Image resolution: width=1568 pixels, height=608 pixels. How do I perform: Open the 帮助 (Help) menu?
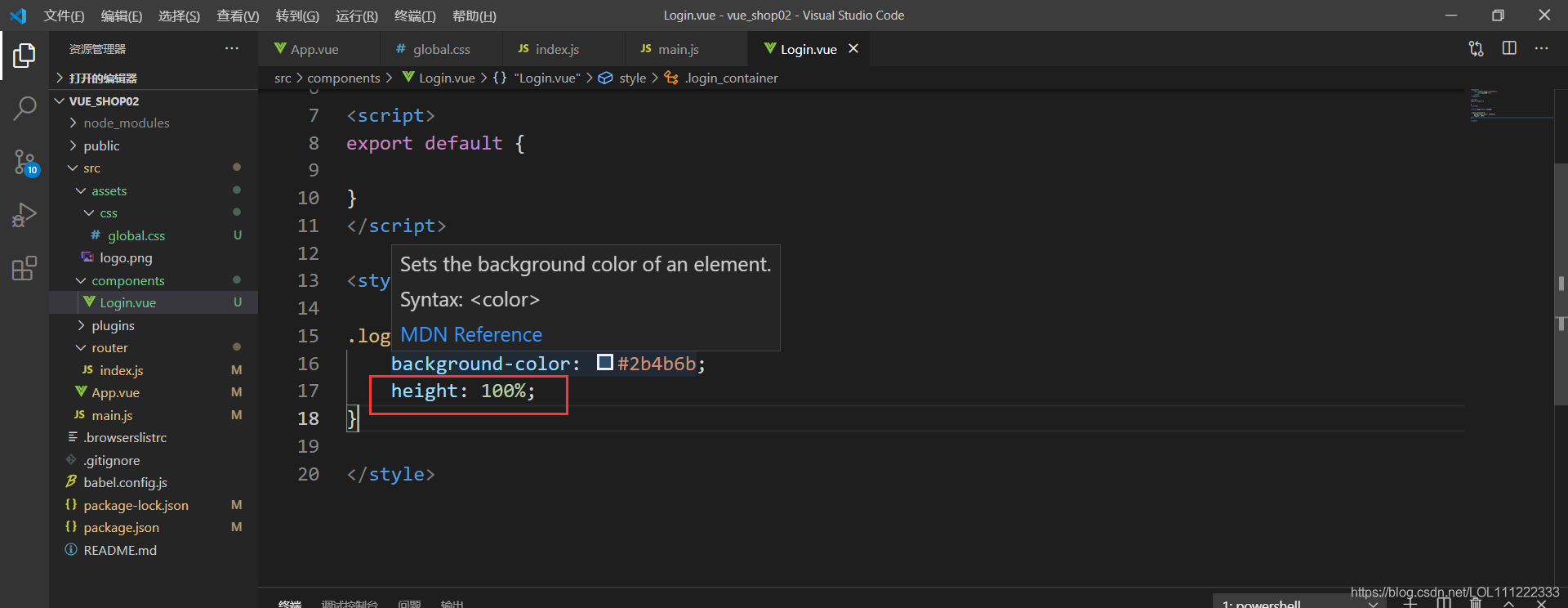pyautogui.click(x=474, y=16)
